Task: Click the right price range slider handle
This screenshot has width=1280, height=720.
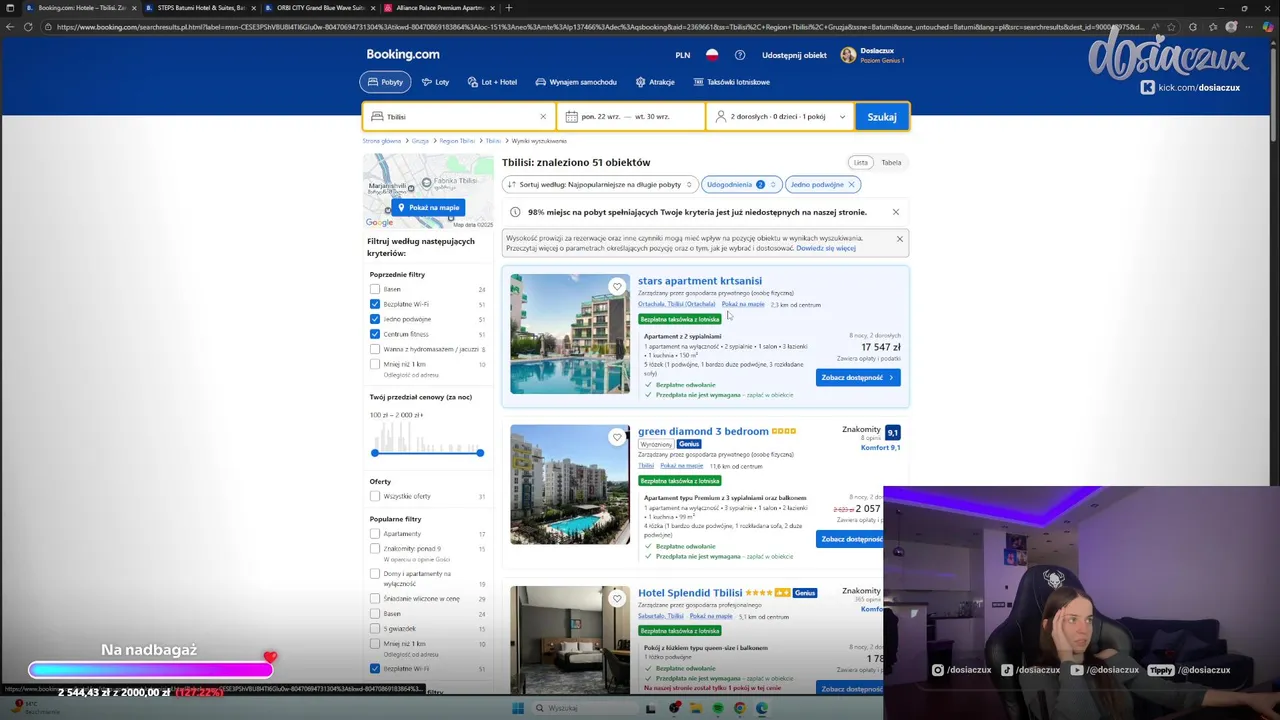Action: click(480, 453)
